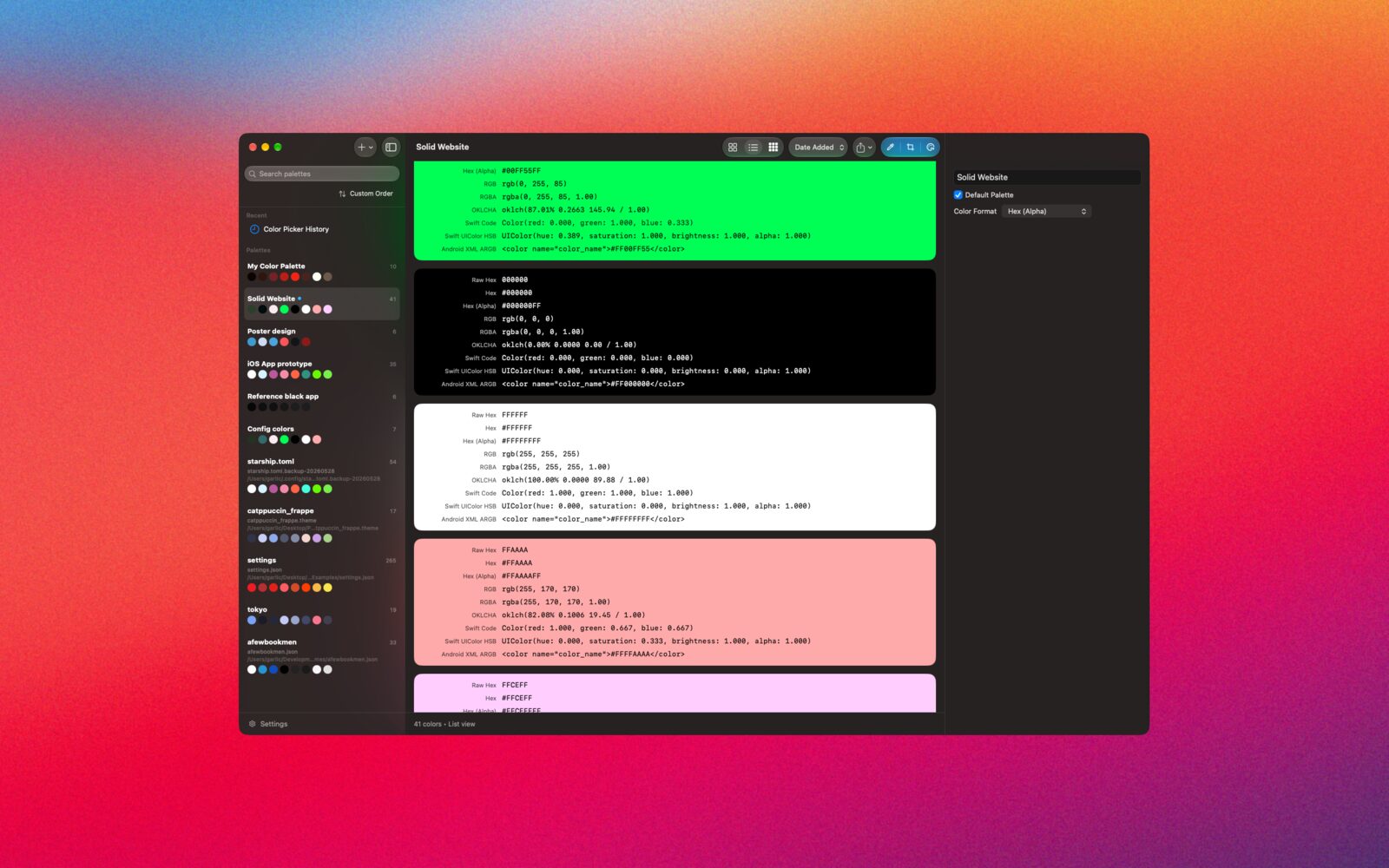Select the afewbookmen palette

pos(321,656)
